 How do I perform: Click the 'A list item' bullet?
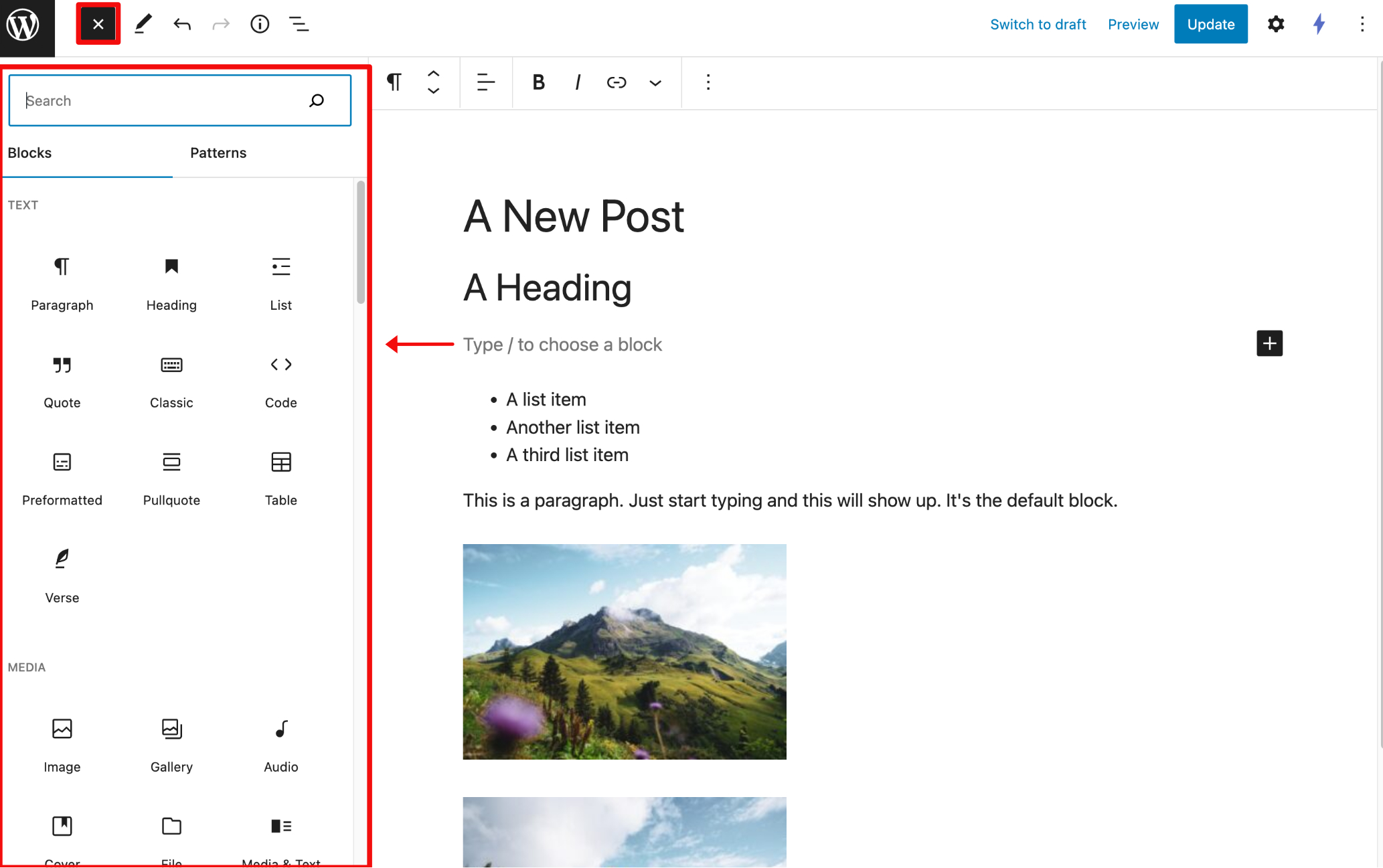tap(546, 400)
